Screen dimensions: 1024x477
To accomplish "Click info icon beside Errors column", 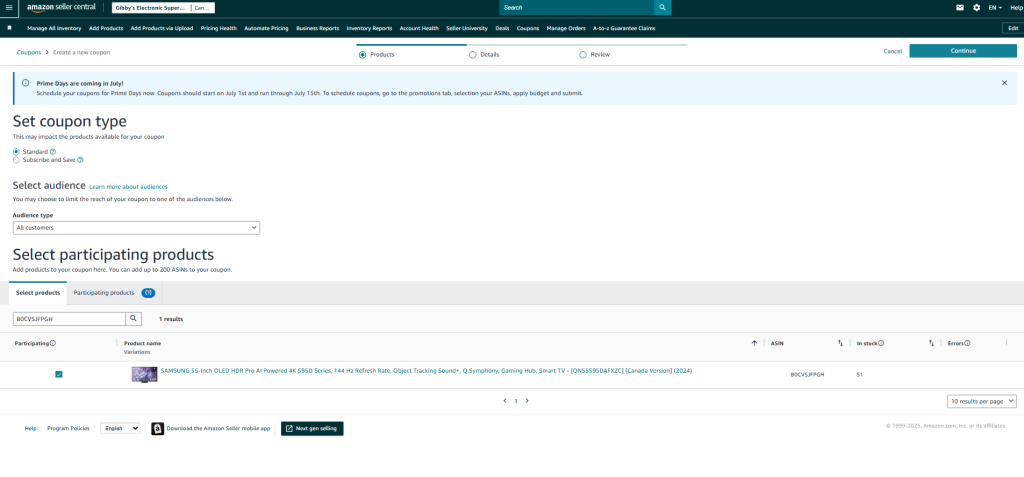I will (x=967, y=343).
